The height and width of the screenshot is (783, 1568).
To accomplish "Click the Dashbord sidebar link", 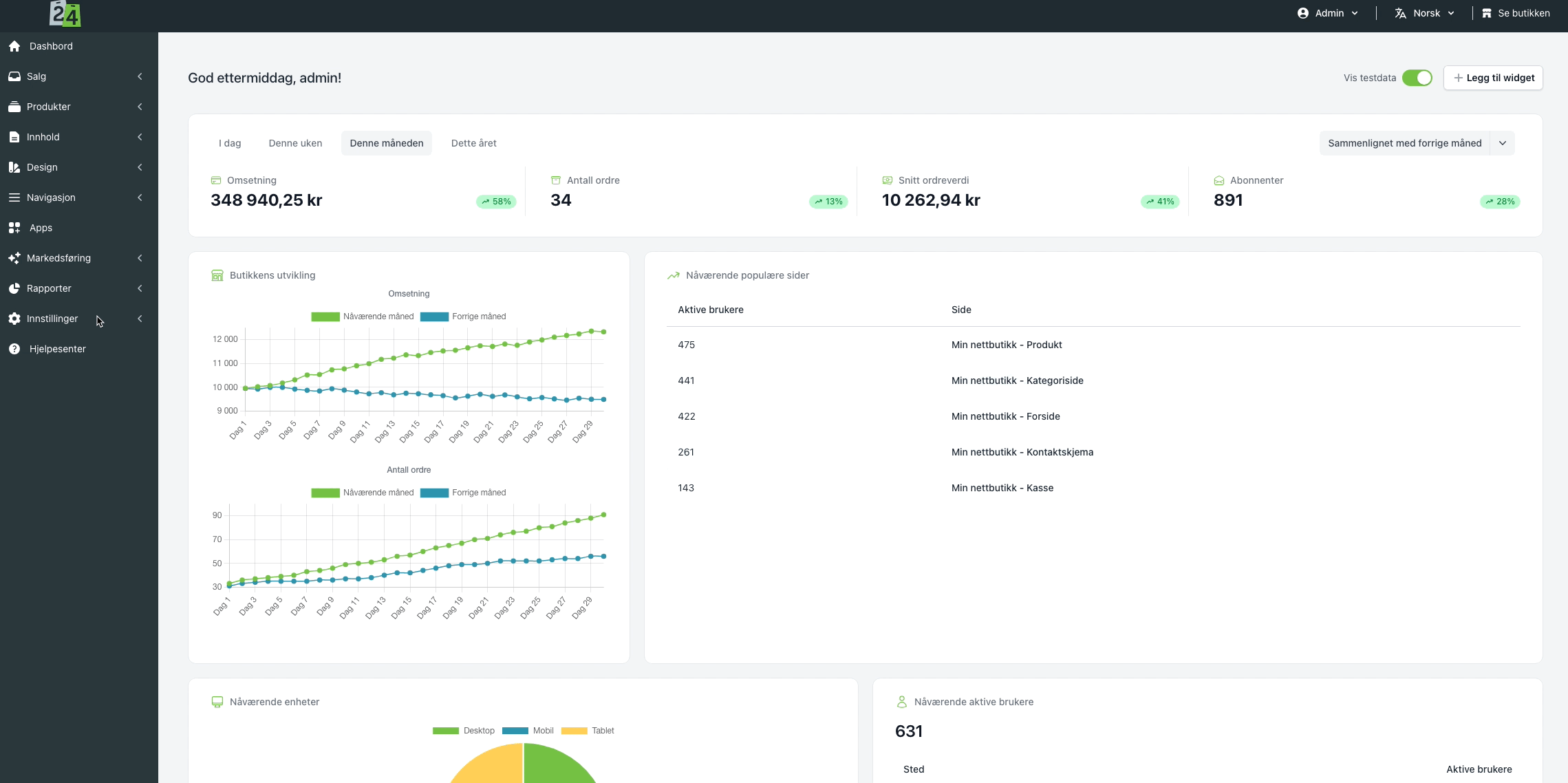I will [x=79, y=46].
